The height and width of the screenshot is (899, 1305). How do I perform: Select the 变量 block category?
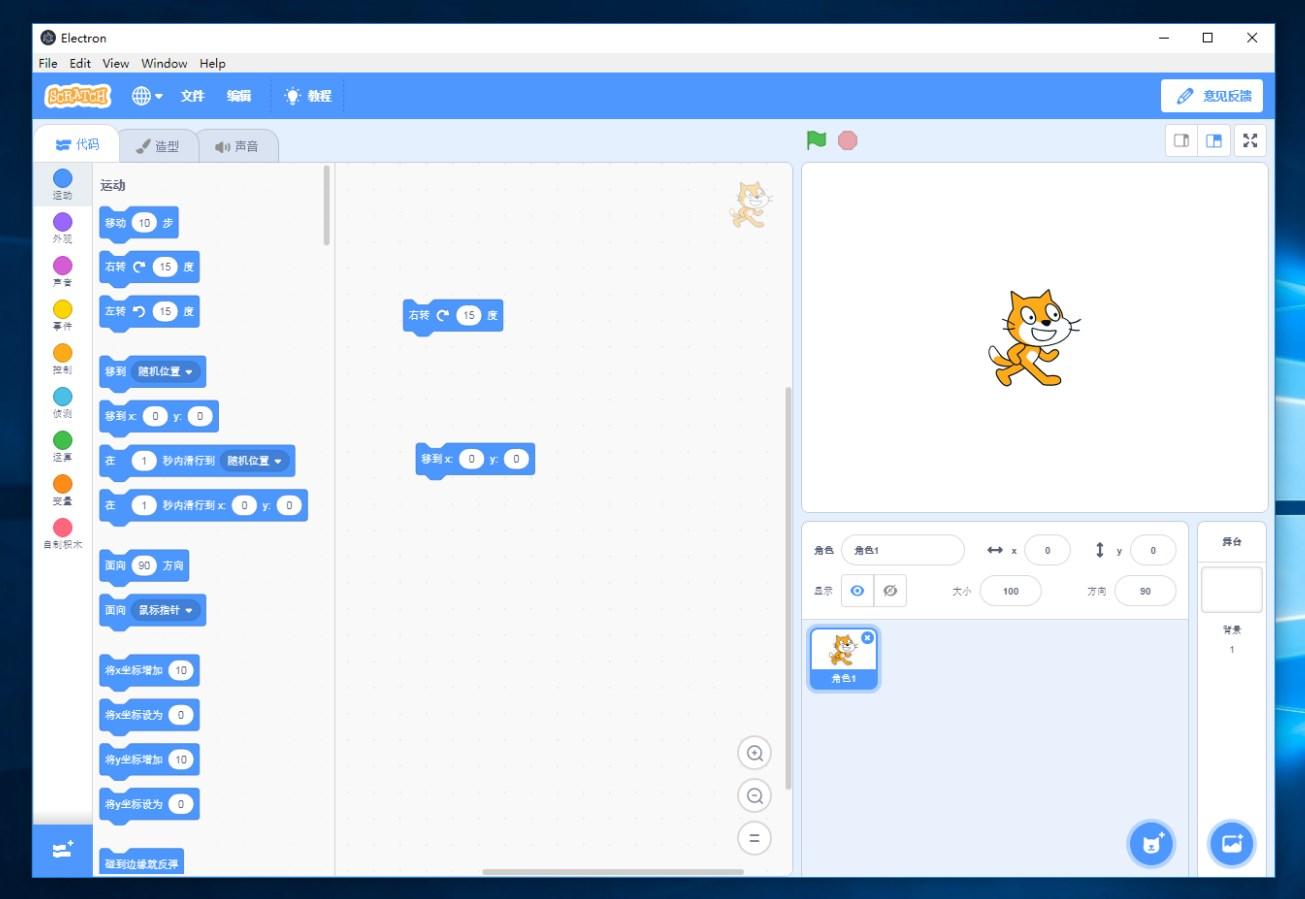[62, 491]
